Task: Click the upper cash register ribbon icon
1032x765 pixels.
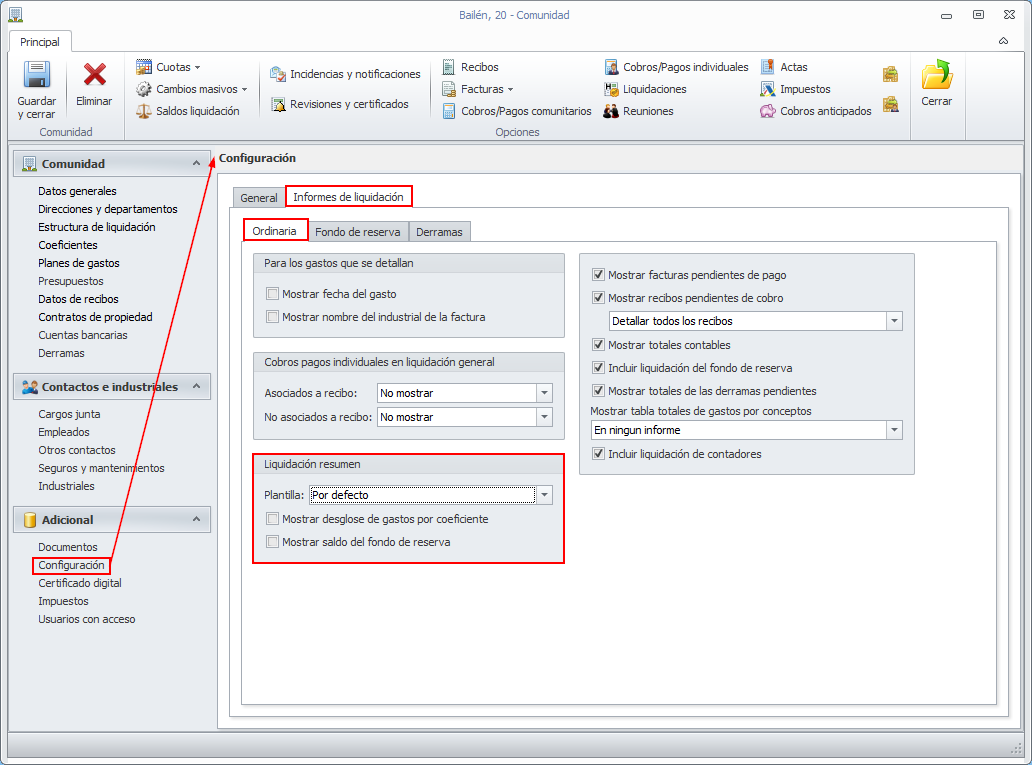Action: (890, 74)
